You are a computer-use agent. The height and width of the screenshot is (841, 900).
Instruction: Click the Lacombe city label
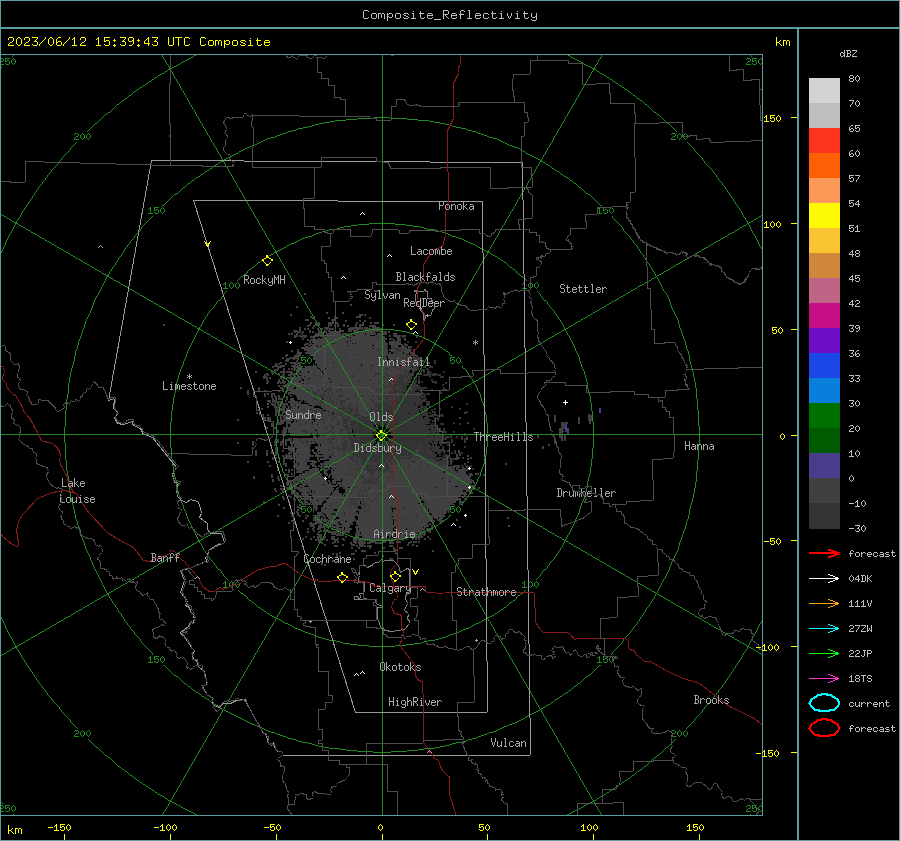[x=431, y=251]
